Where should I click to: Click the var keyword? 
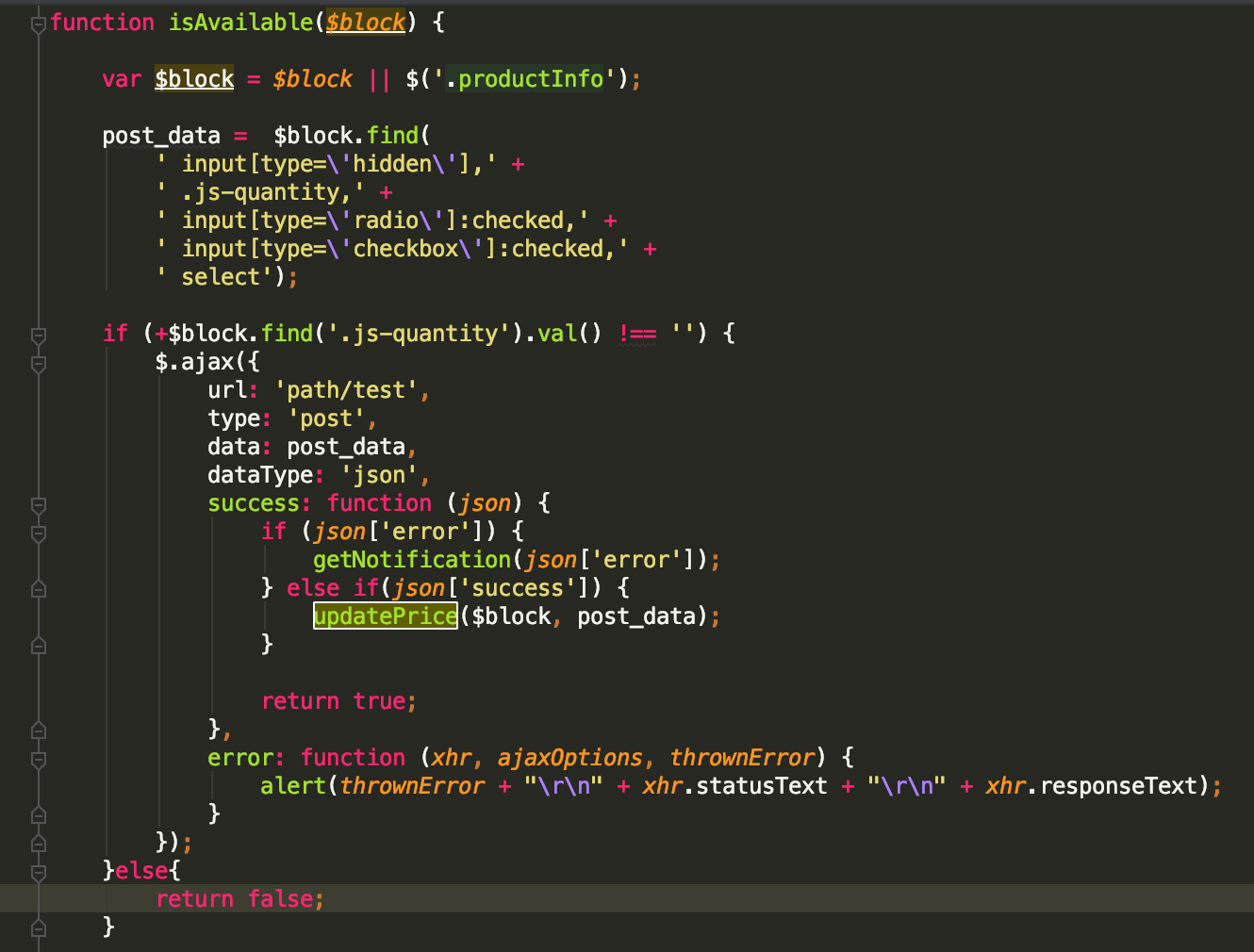122,79
